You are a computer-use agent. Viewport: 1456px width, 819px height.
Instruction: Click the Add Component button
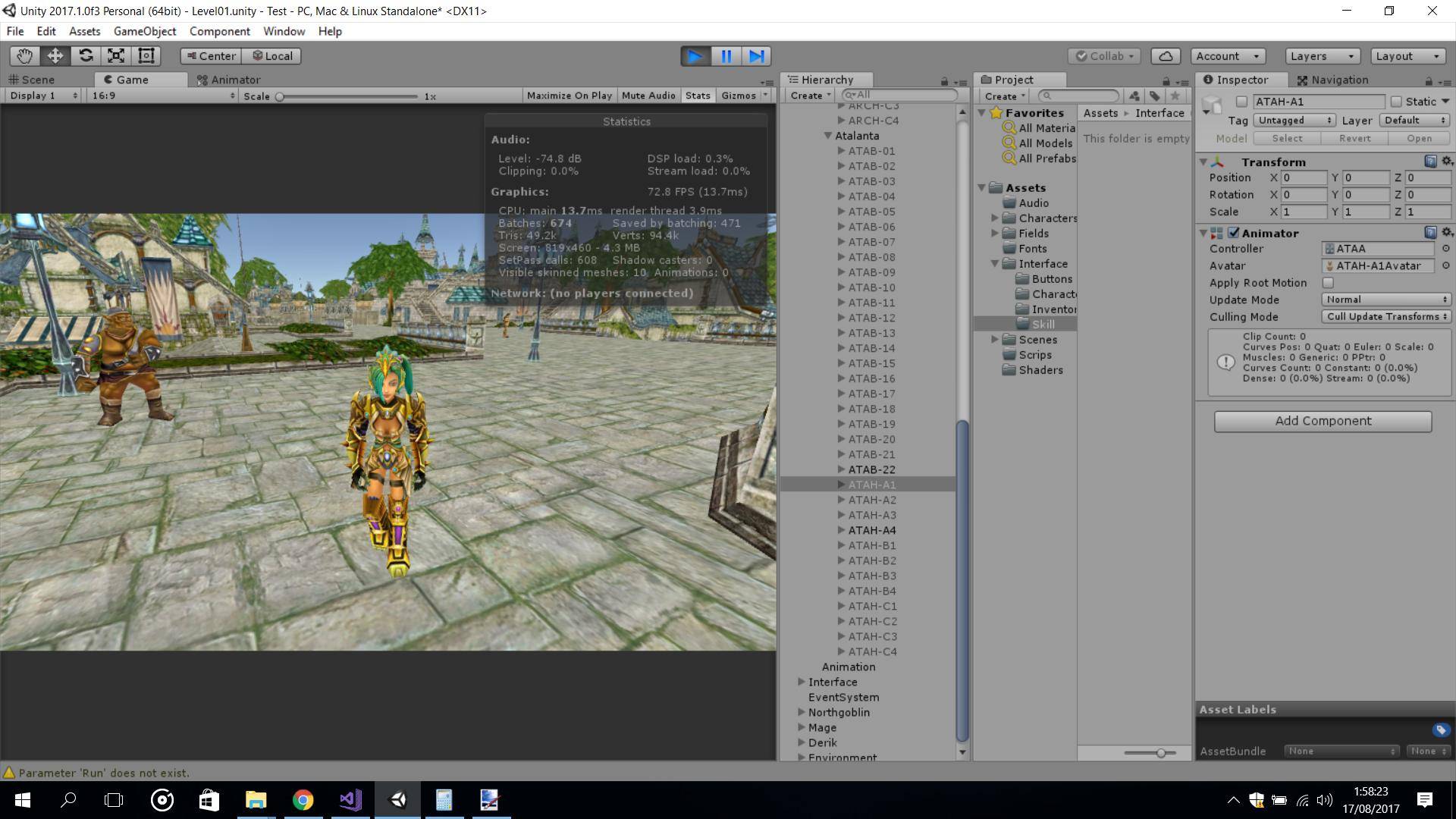click(x=1323, y=421)
